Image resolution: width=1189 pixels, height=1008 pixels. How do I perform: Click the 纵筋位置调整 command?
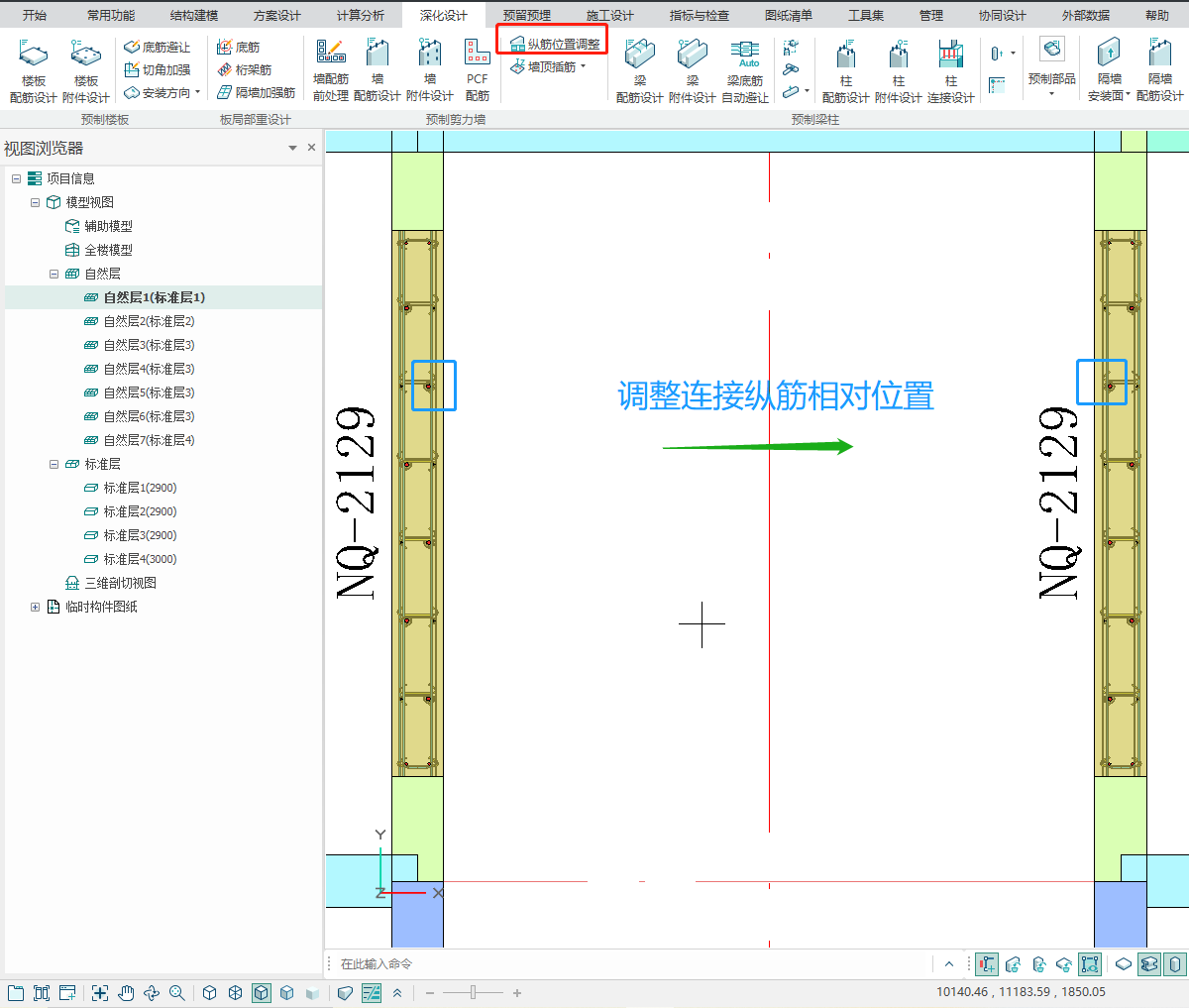click(555, 44)
